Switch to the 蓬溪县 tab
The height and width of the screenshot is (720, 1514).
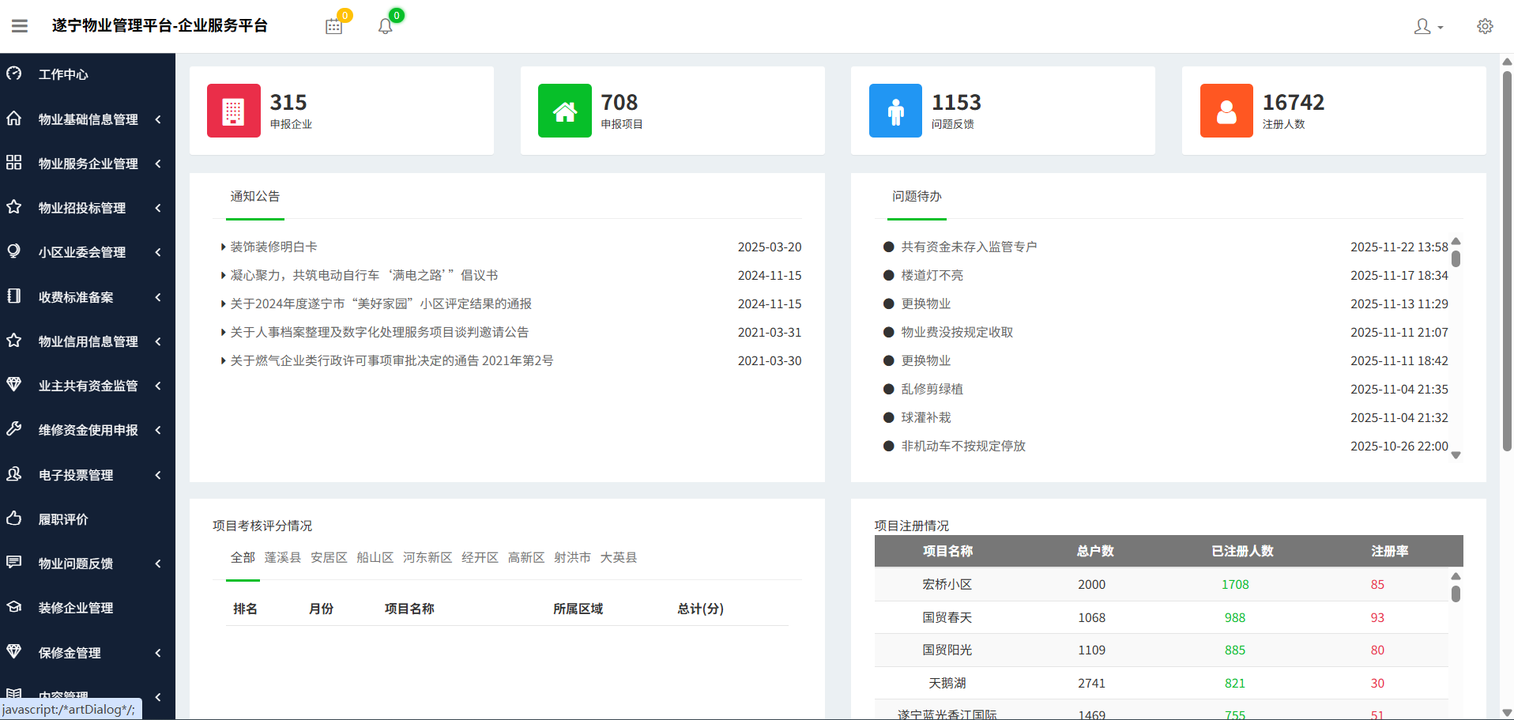click(281, 557)
